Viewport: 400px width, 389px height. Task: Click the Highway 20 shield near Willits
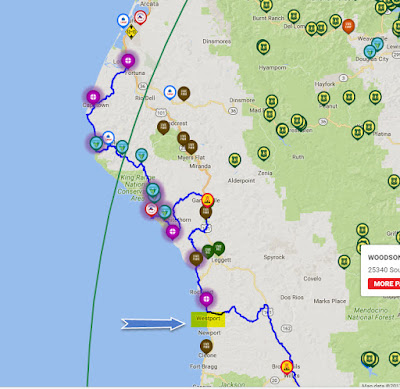[x=274, y=380]
